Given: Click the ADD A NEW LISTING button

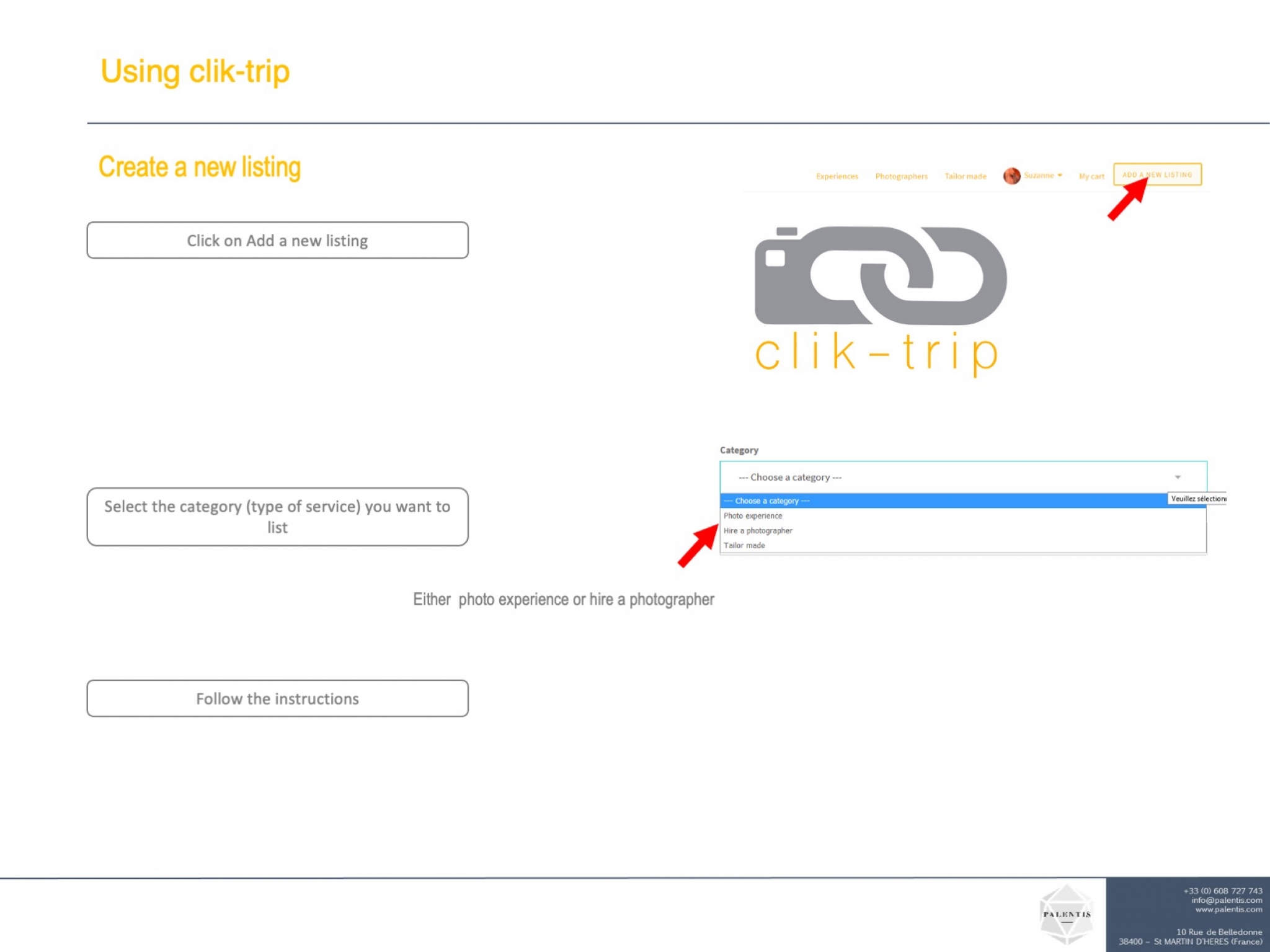Looking at the screenshot, I should (1157, 174).
